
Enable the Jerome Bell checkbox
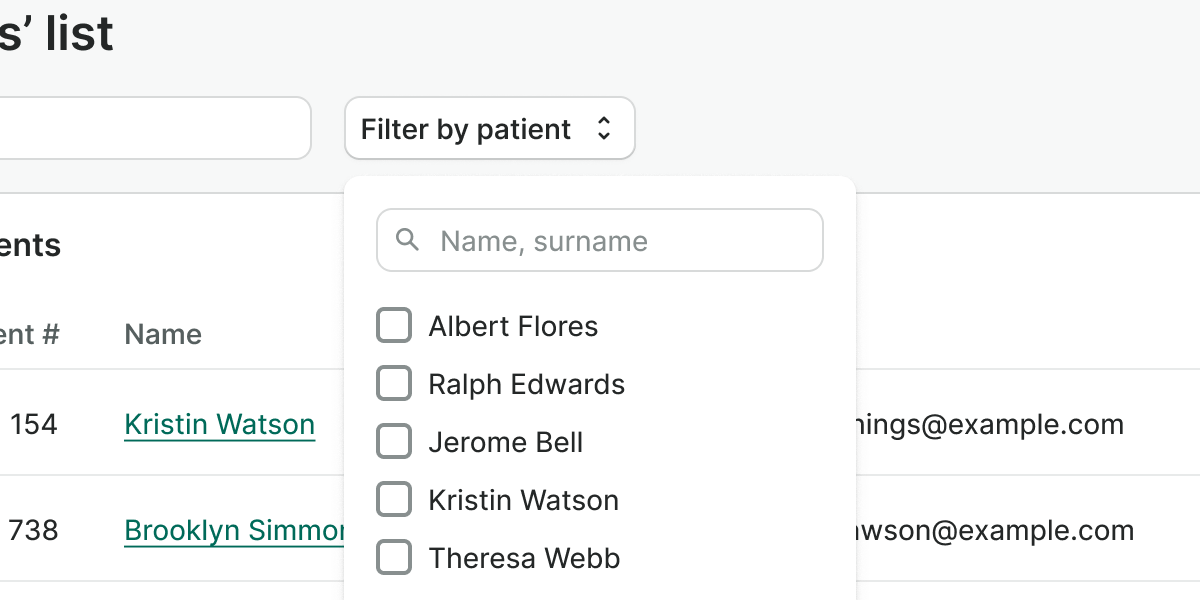[x=394, y=442]
